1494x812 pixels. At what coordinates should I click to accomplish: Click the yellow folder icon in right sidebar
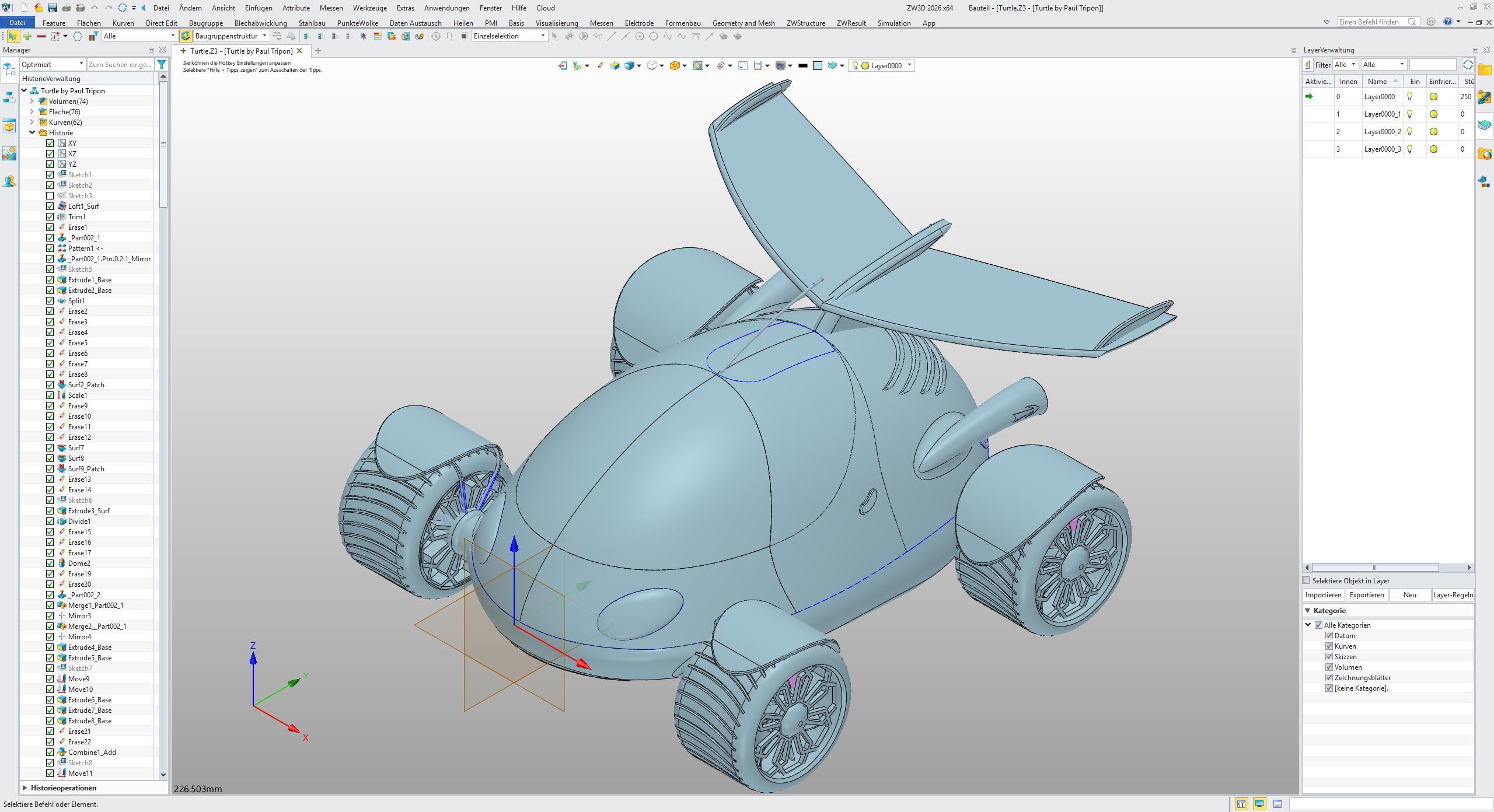click(x=1485, y=69)
